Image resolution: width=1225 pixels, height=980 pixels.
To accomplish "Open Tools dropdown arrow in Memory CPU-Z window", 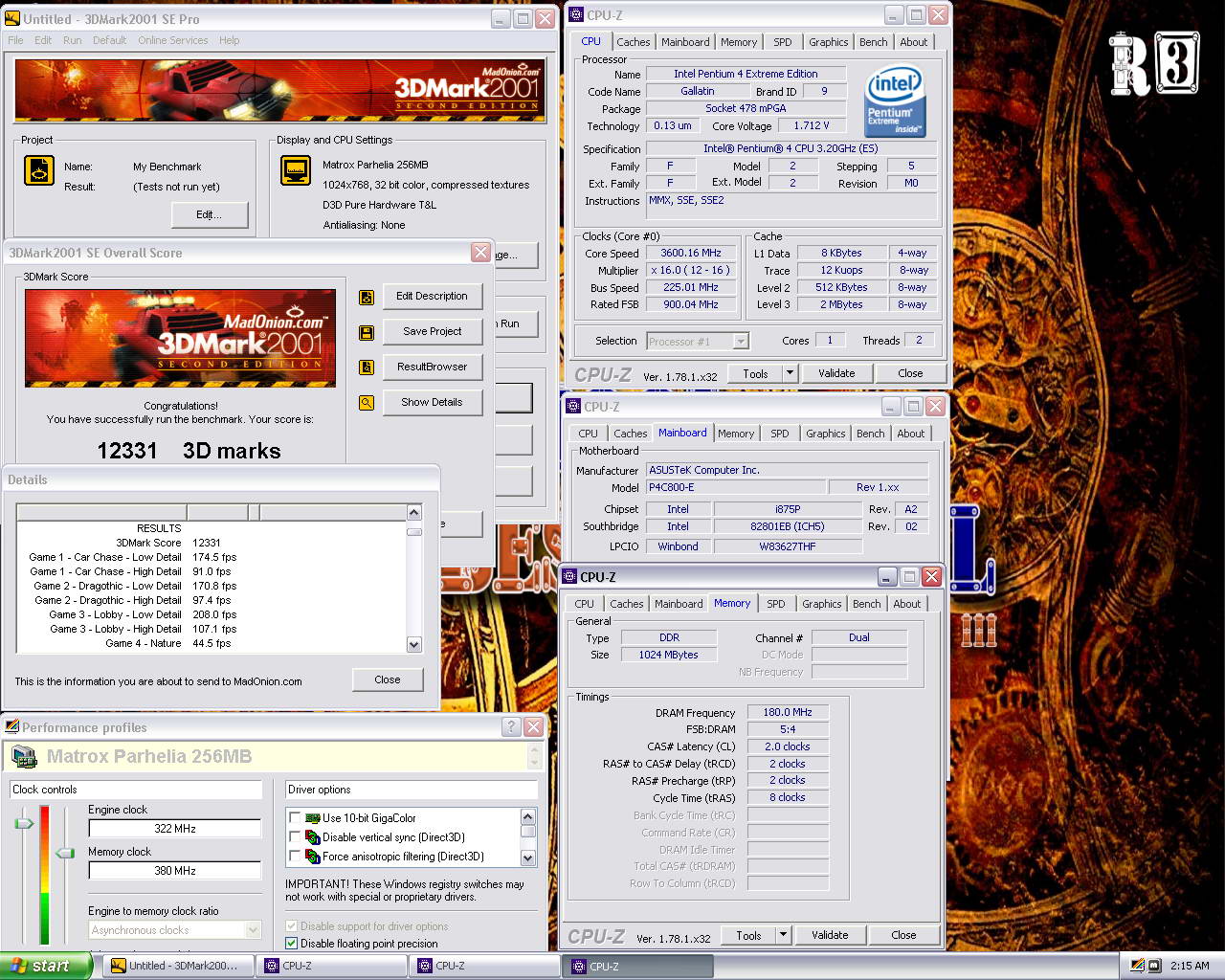I will (x=783, y=935).
